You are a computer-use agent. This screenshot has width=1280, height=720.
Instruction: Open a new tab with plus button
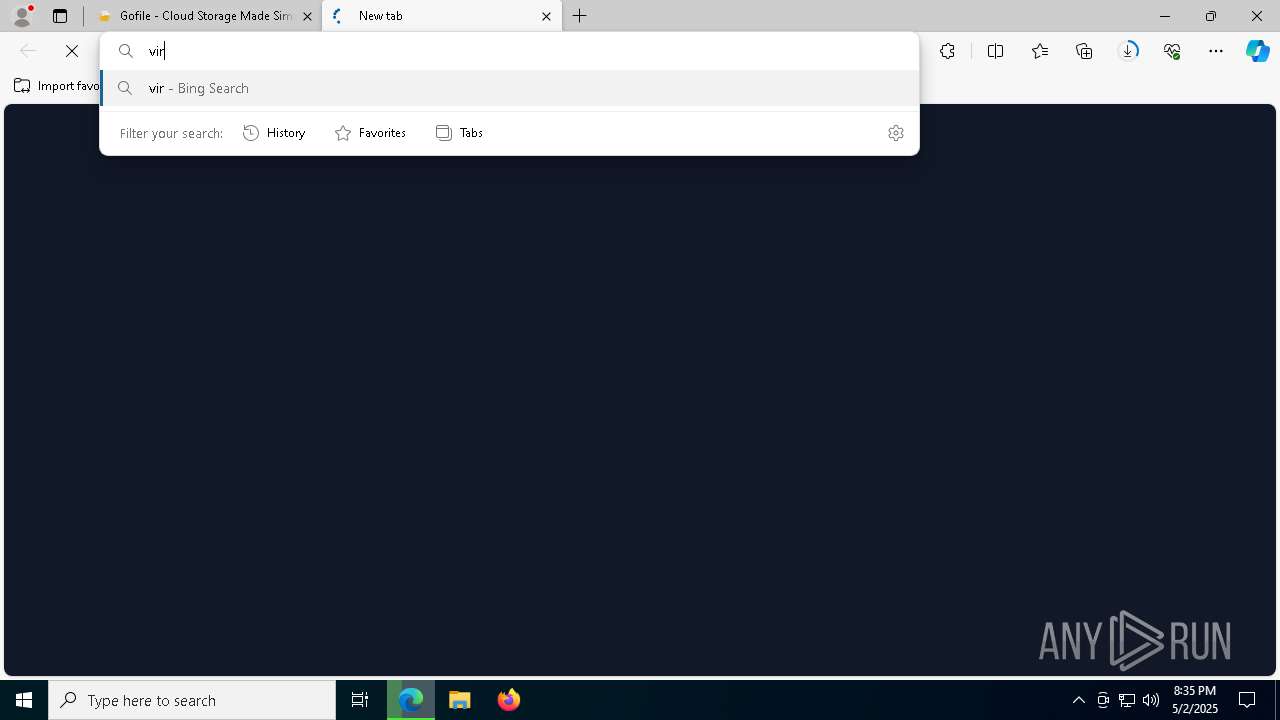pos(580,16)
